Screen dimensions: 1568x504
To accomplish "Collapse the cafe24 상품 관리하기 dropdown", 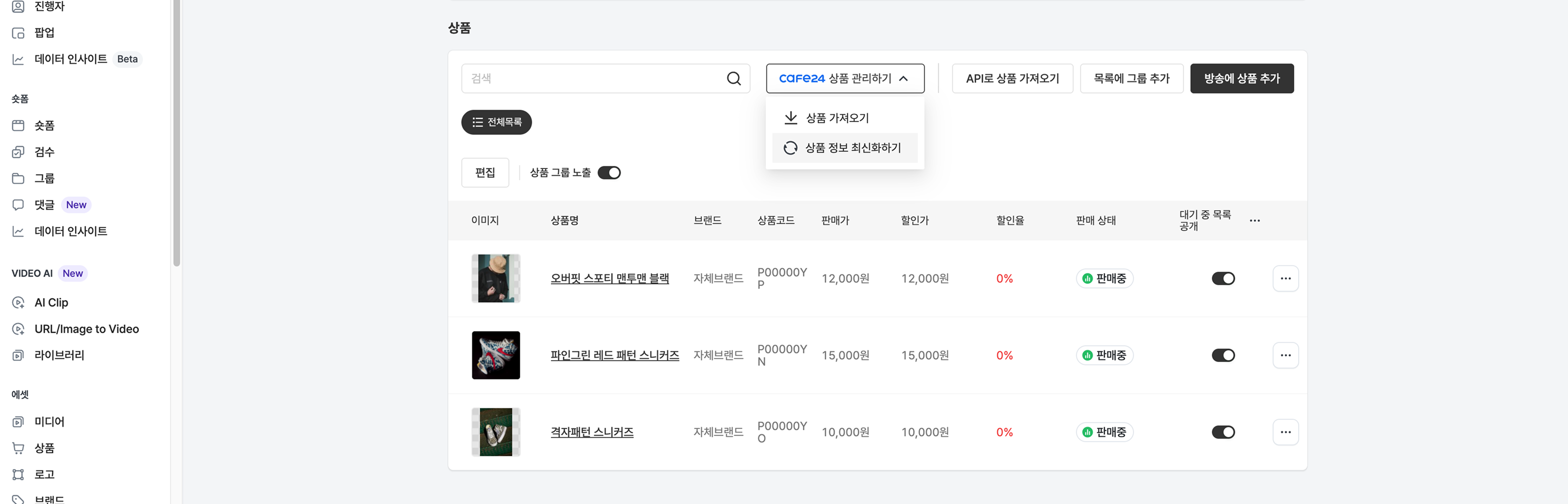I will [x=845, y=79].
